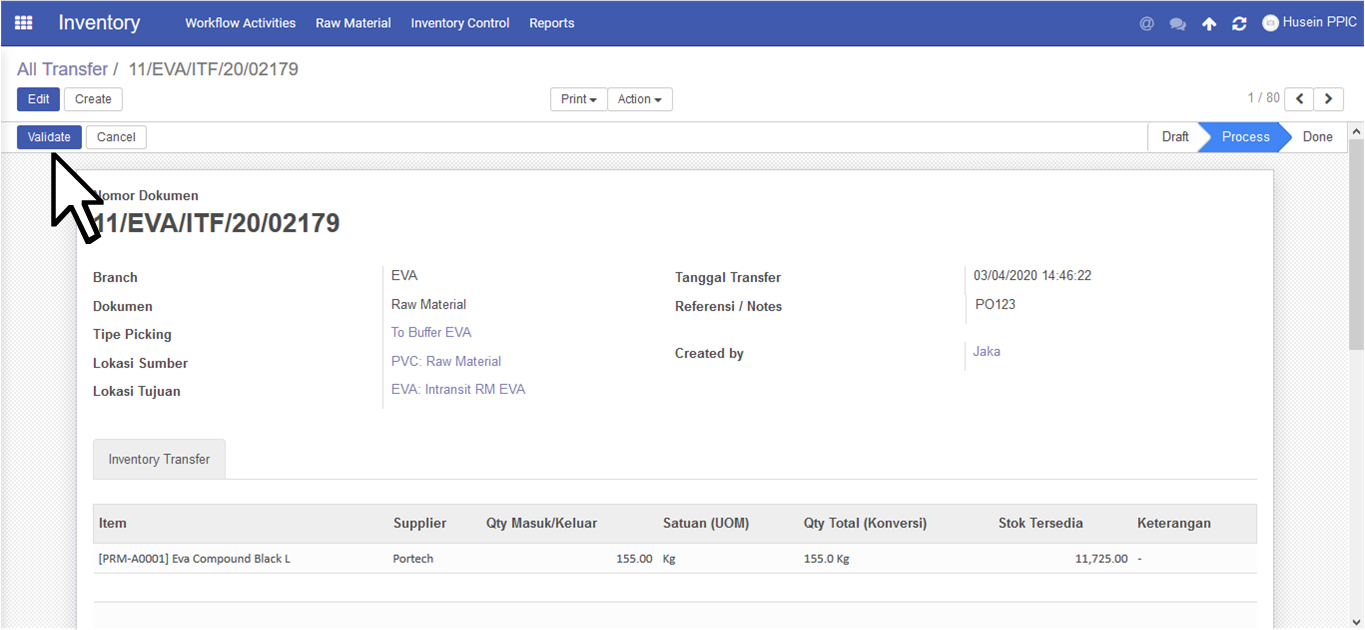Go to the next record arrow
1365x630 pixels.
pos(1329,99)
